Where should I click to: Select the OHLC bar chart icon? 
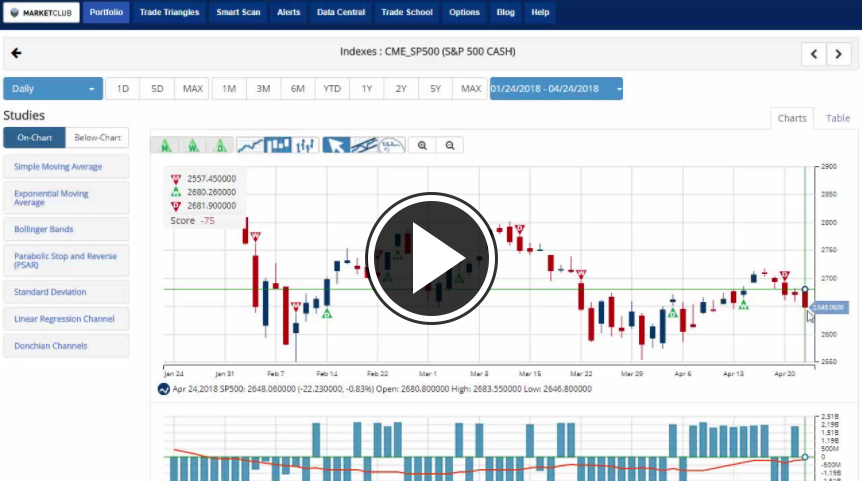(x=305, y=146)
